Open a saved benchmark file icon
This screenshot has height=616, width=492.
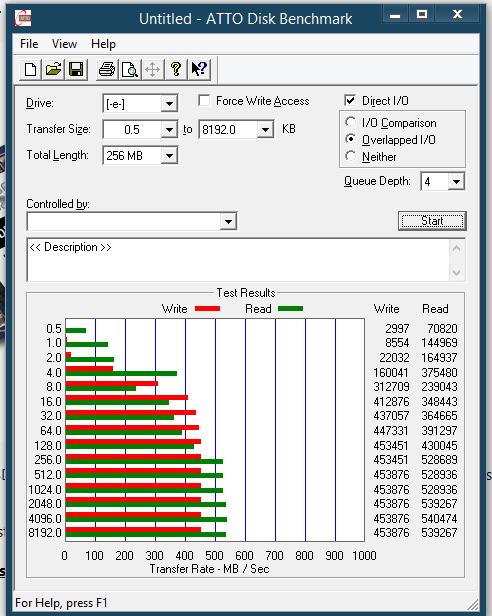click(53, 70)
